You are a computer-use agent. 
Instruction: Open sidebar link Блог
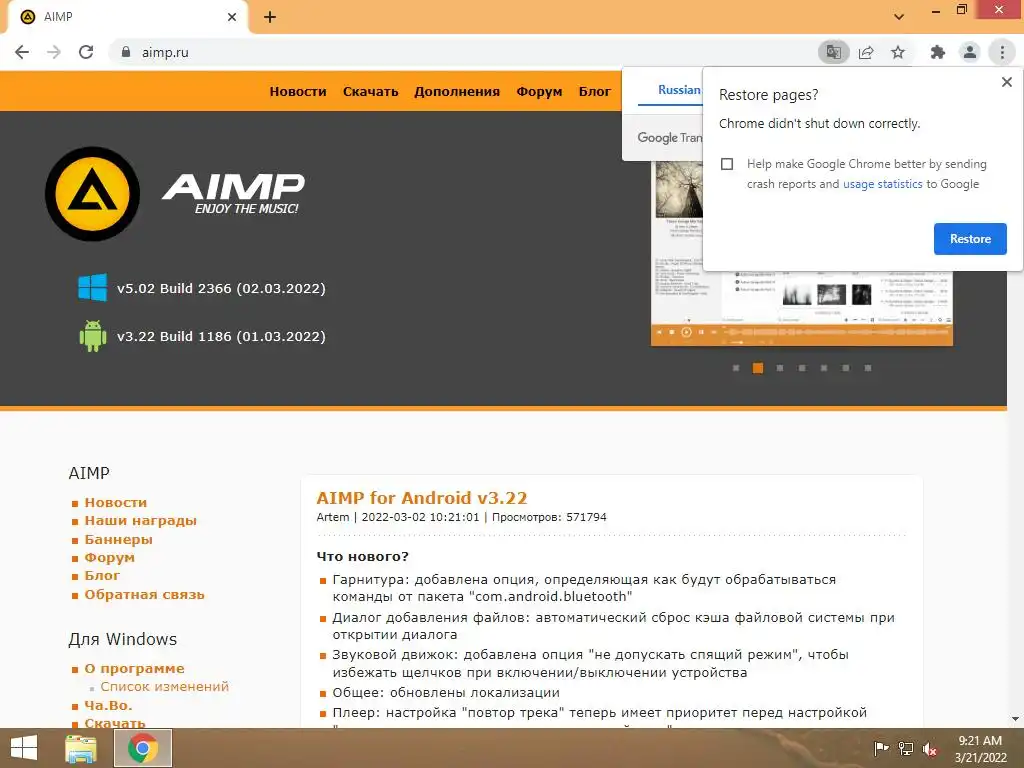(102, 576)
